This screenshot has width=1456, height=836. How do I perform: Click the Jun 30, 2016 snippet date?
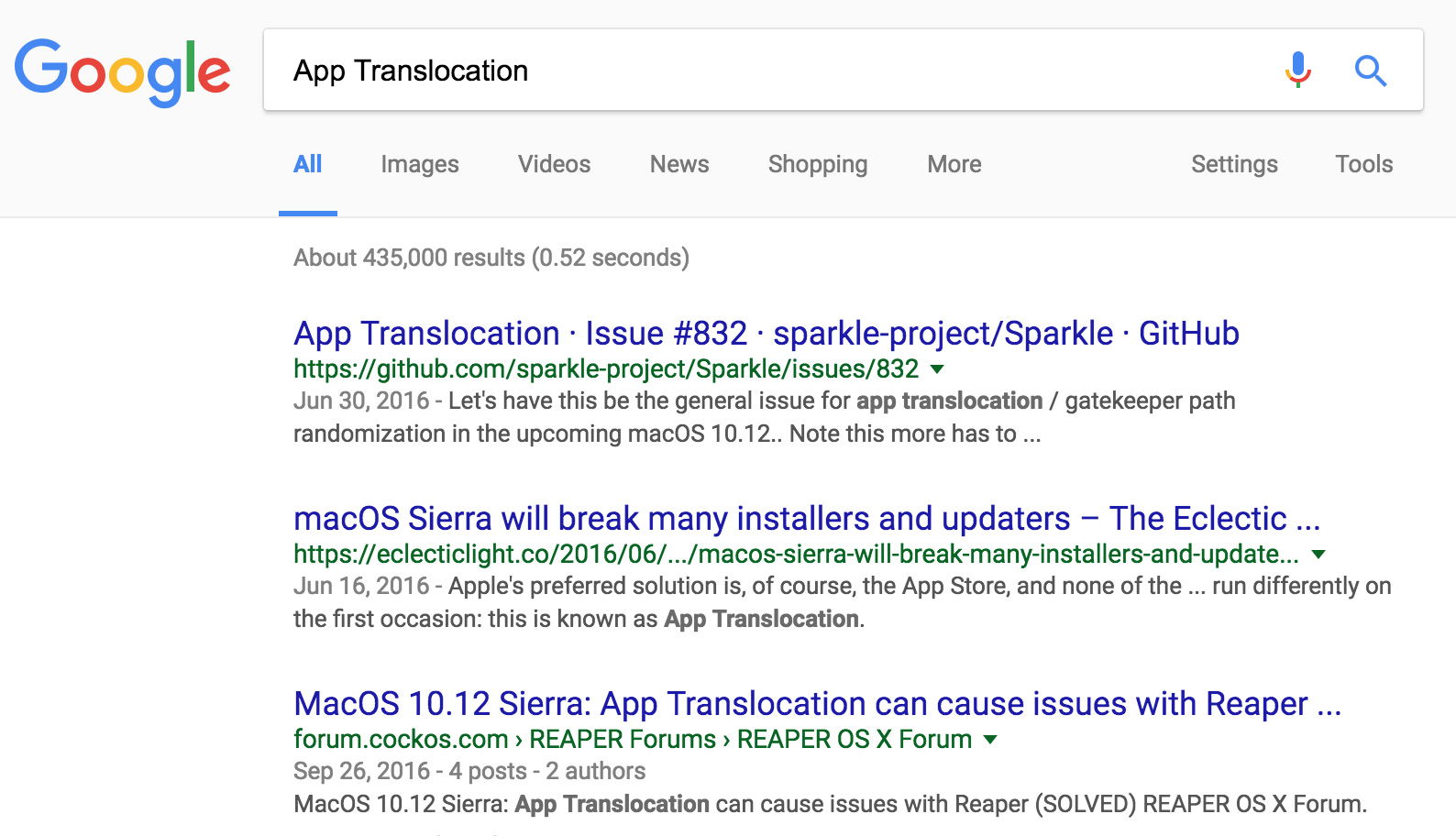coord(361,401)
